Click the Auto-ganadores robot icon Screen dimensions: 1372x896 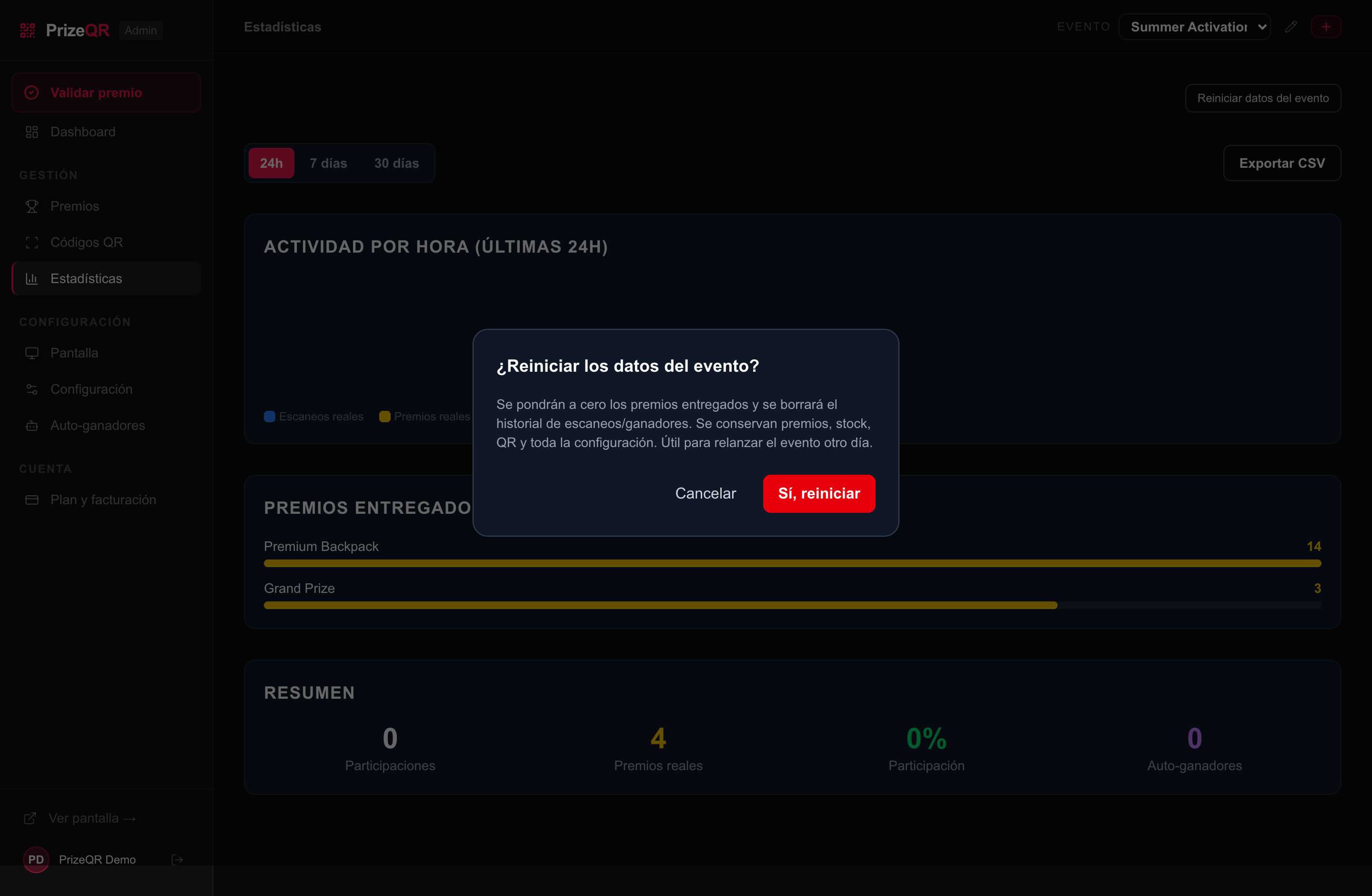pos(32,426)
